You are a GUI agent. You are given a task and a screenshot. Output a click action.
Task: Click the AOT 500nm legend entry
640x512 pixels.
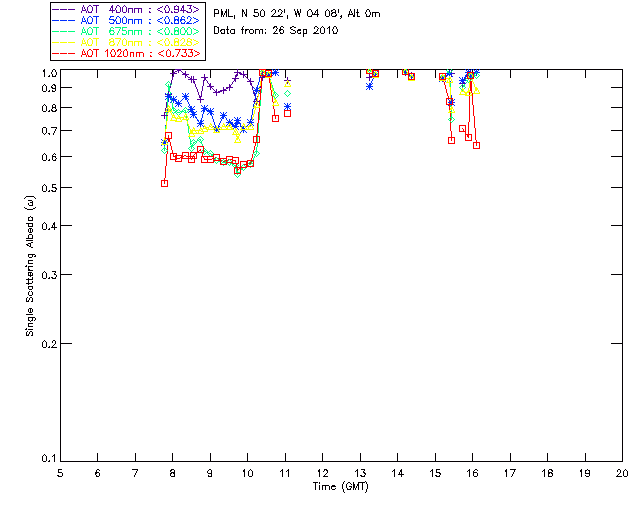tap(126, 20)
